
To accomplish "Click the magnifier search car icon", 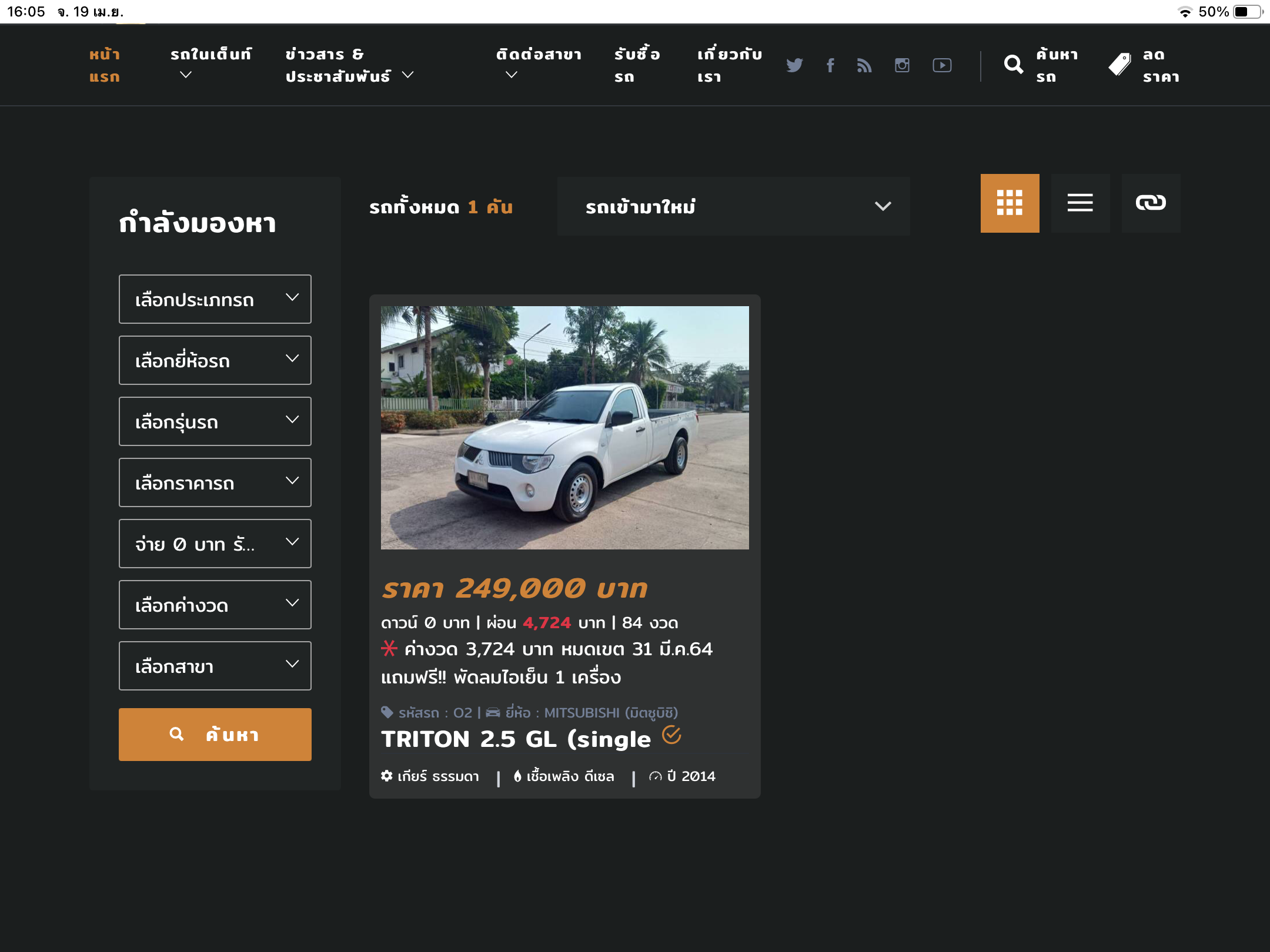I will point(1014,65).
